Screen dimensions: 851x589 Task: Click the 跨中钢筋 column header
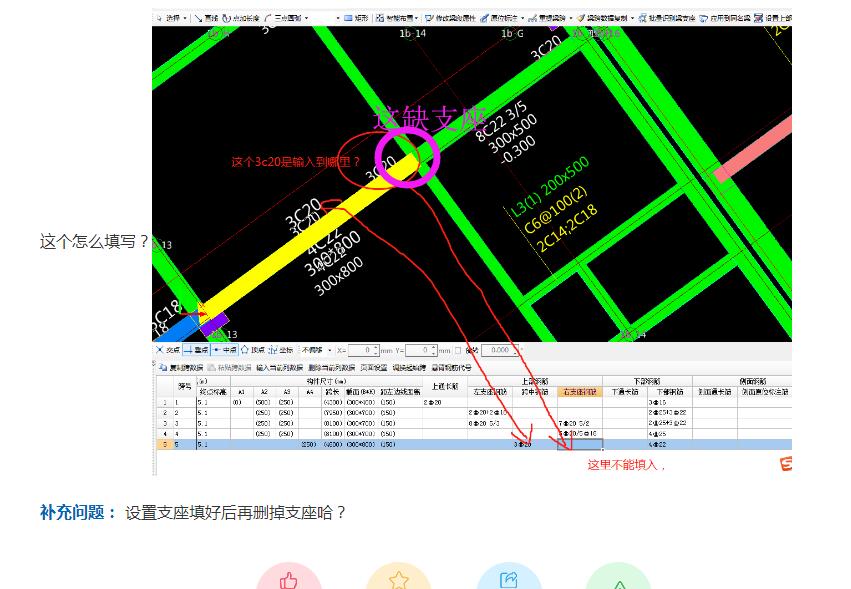[535, 391]
